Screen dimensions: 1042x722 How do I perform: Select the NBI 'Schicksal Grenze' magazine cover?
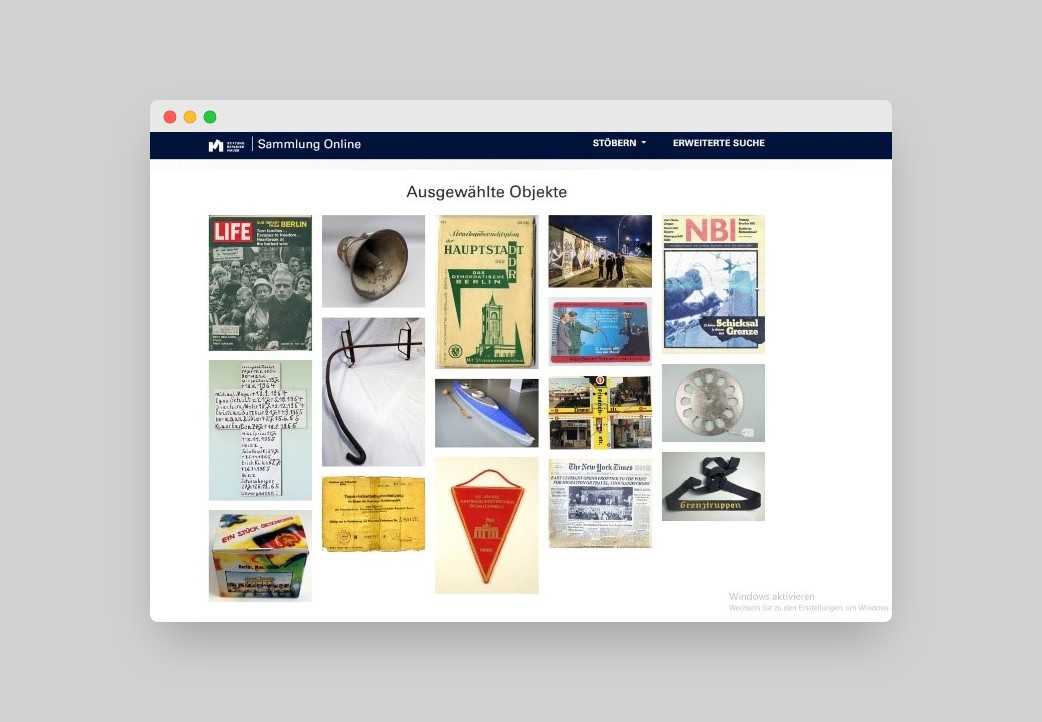[x=712, y=283]
